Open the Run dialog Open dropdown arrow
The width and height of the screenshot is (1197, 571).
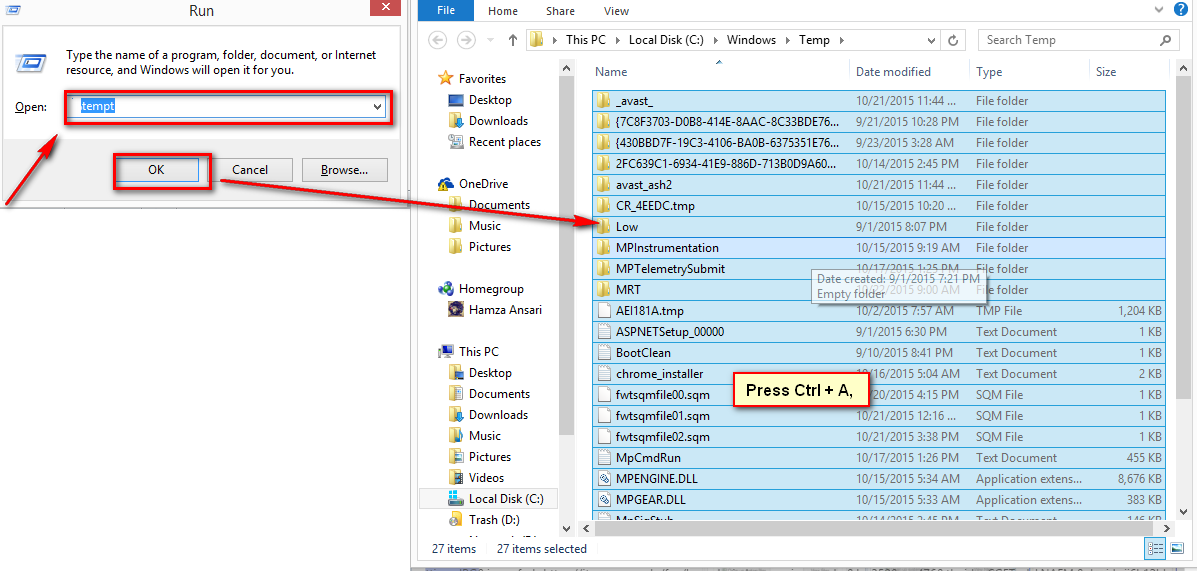(x=377, y=108)
